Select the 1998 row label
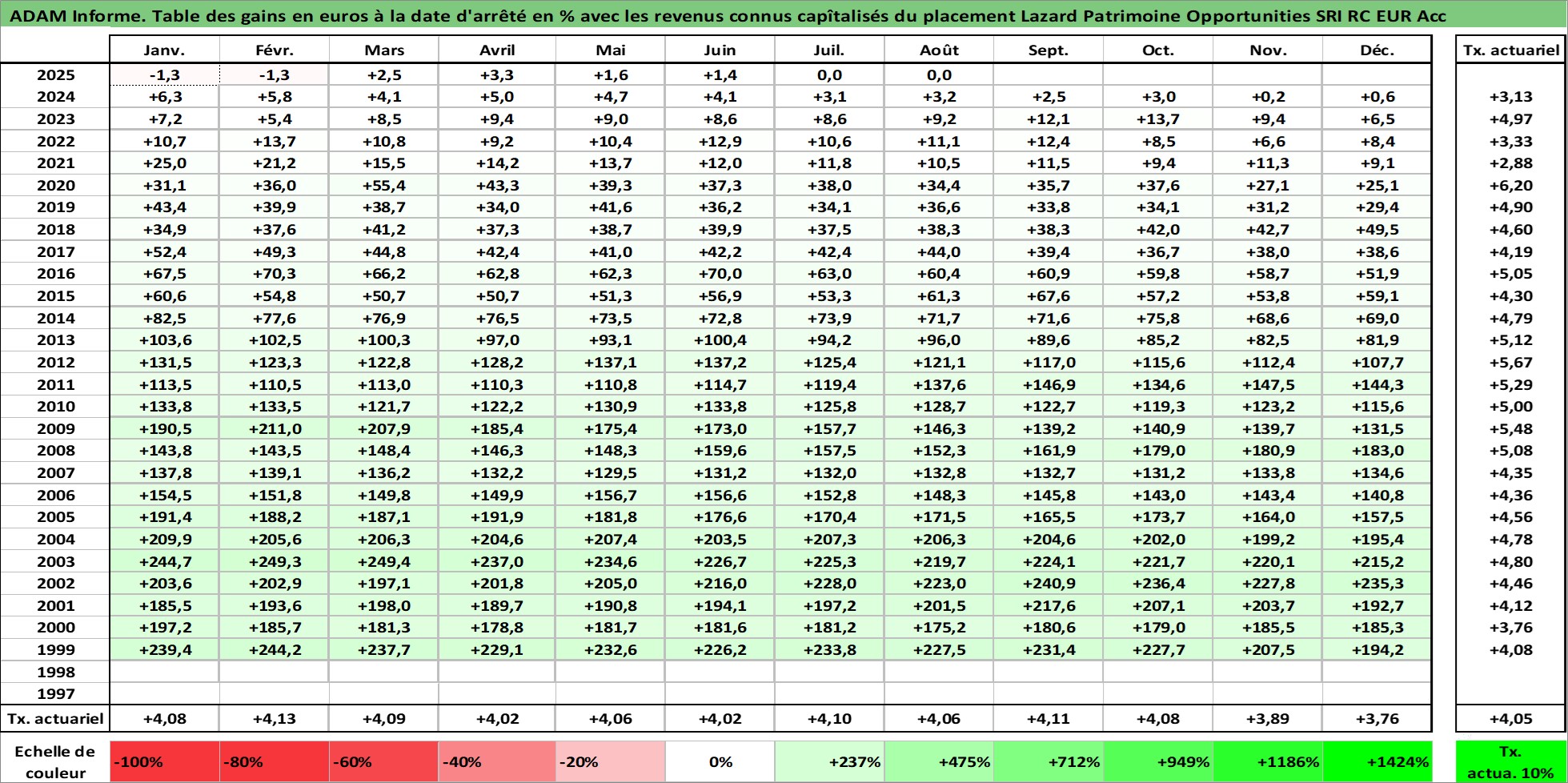The width and height of the screenshot is (1568, 783). click(55, 673)
